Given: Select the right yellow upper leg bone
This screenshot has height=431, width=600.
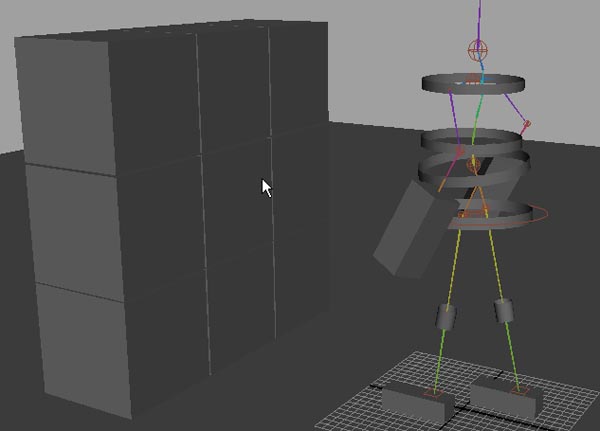Looking at the screenshot, I should (x=495, y=264).
